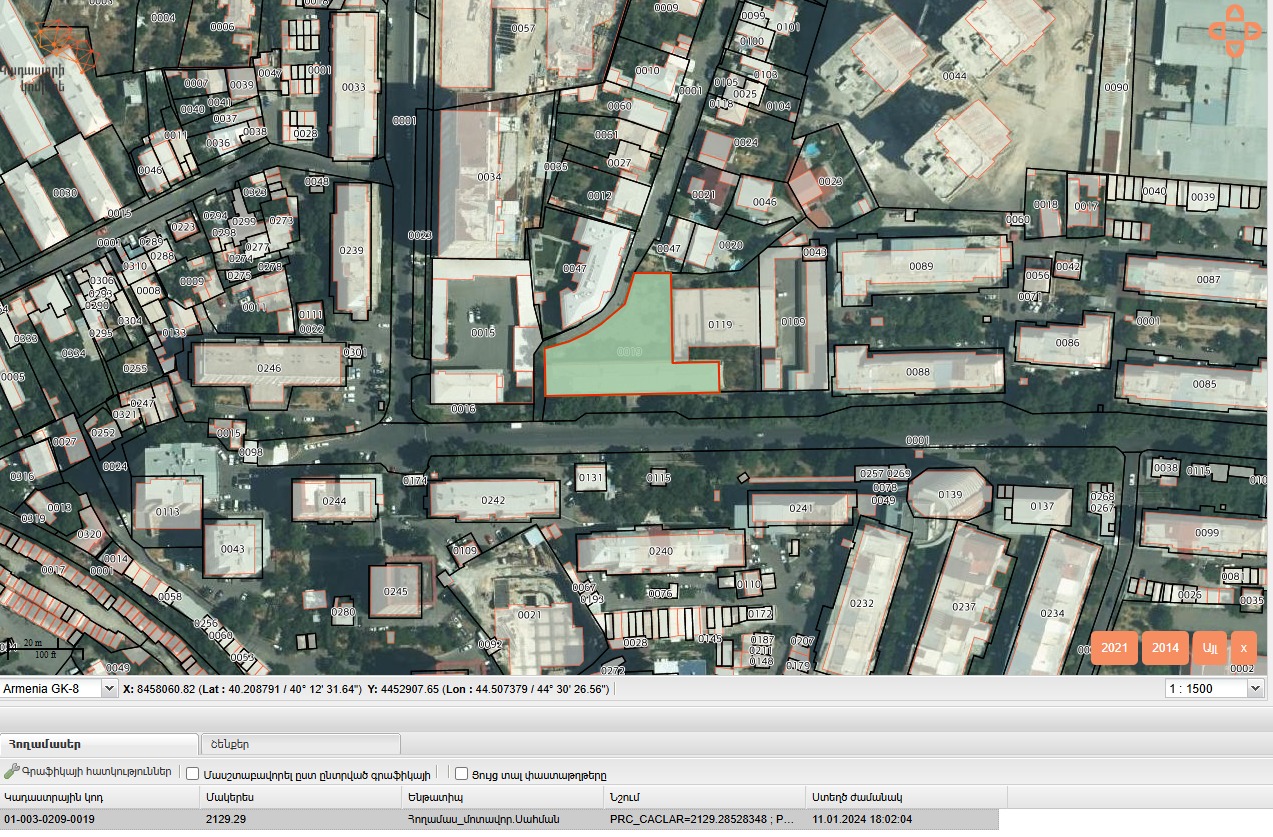Select the 2014 imagery layer button
The image size is (1273, 837).
[x=1165, y=648]
